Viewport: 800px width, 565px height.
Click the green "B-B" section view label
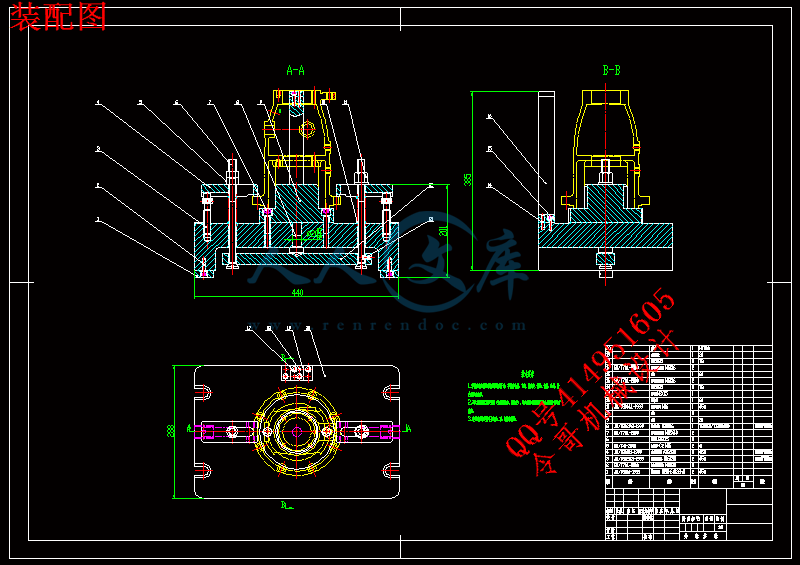point(611,70)
